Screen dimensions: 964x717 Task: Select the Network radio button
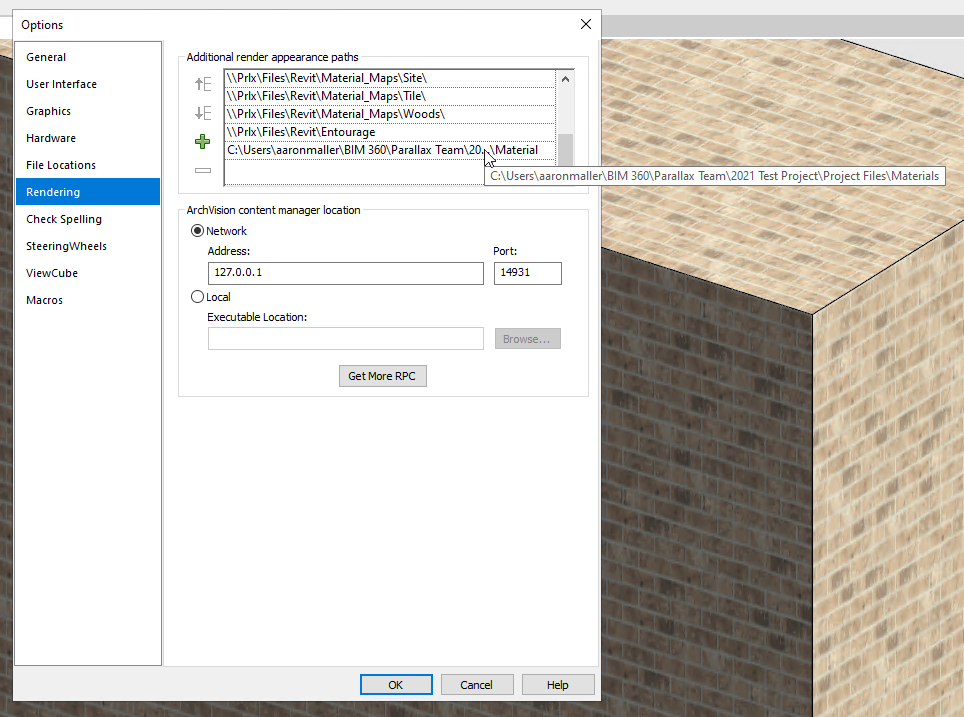(x=197, y=231)
